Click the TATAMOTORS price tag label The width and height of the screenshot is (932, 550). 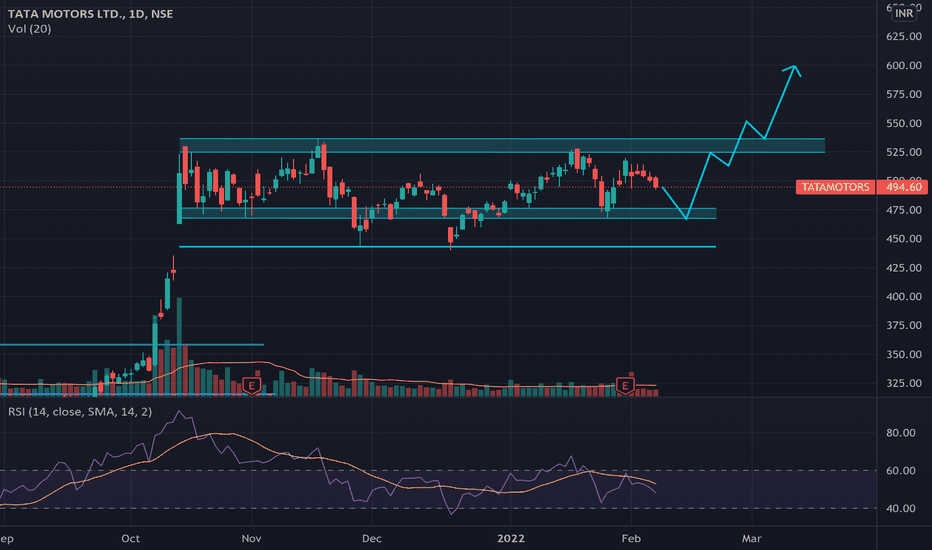[835, 187]
